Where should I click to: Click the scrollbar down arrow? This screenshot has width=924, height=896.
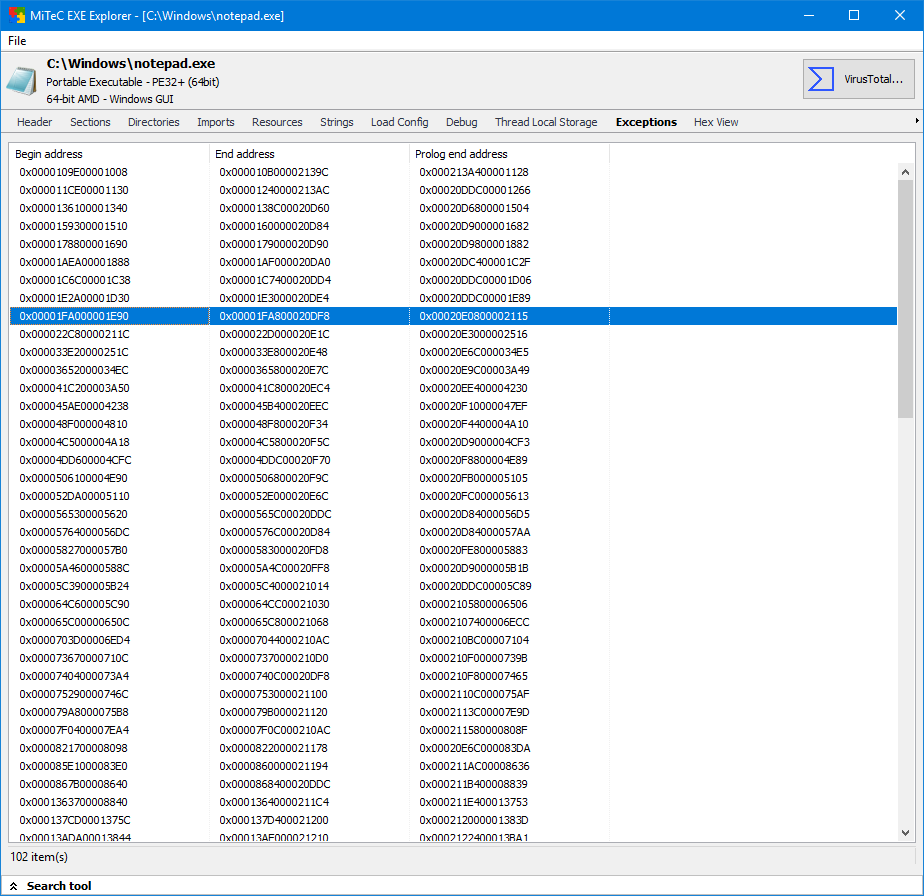coord(906,832)
